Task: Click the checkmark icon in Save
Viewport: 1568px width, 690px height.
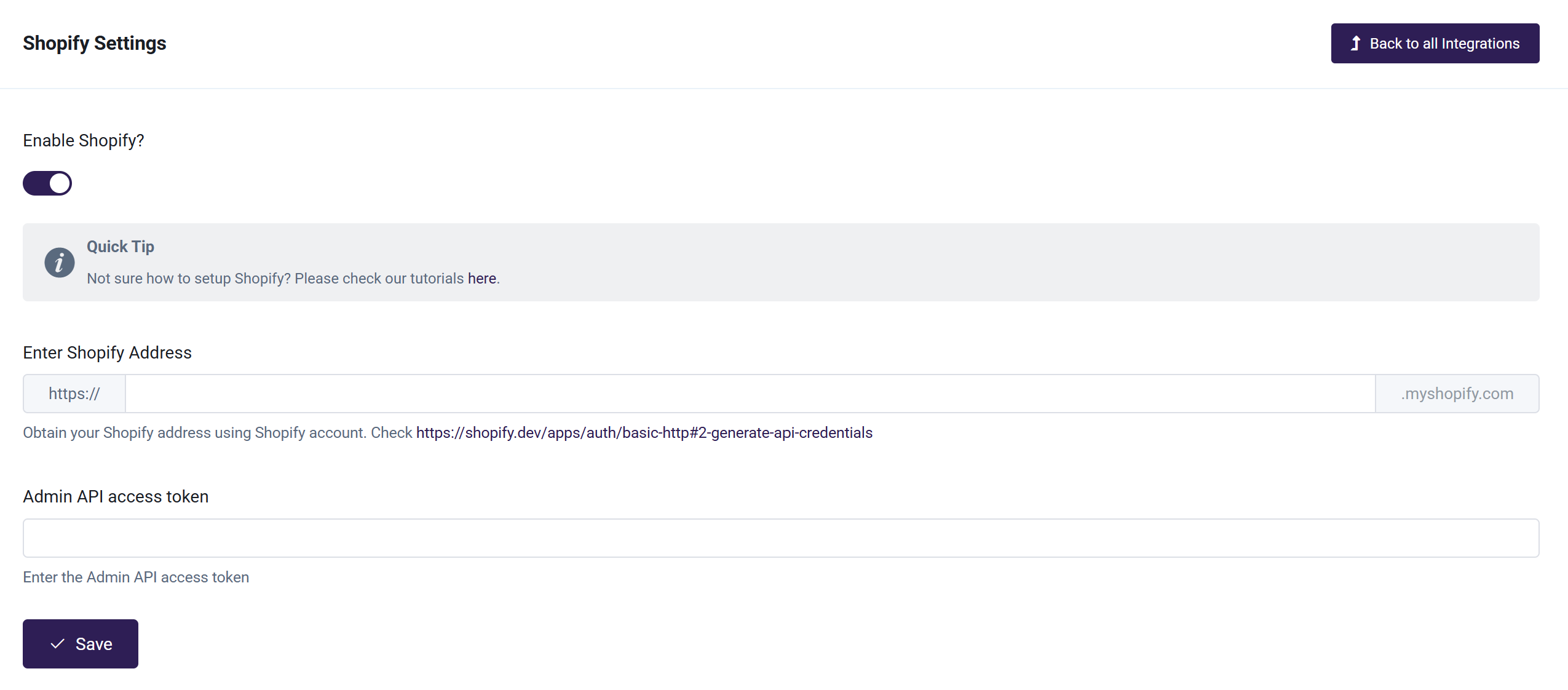Action: (x=58, y=644)
